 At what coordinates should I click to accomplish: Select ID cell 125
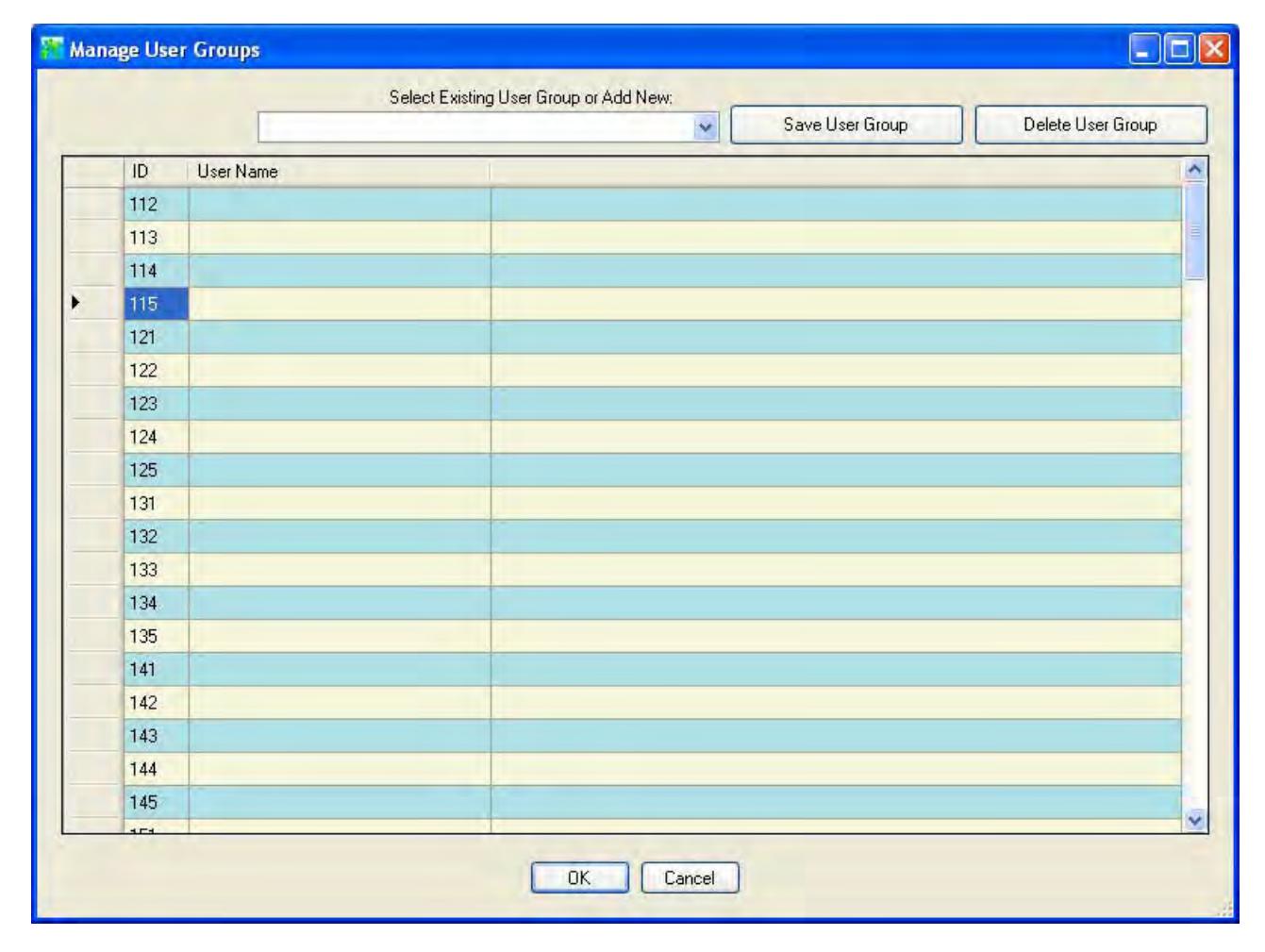tap(157, 470)
